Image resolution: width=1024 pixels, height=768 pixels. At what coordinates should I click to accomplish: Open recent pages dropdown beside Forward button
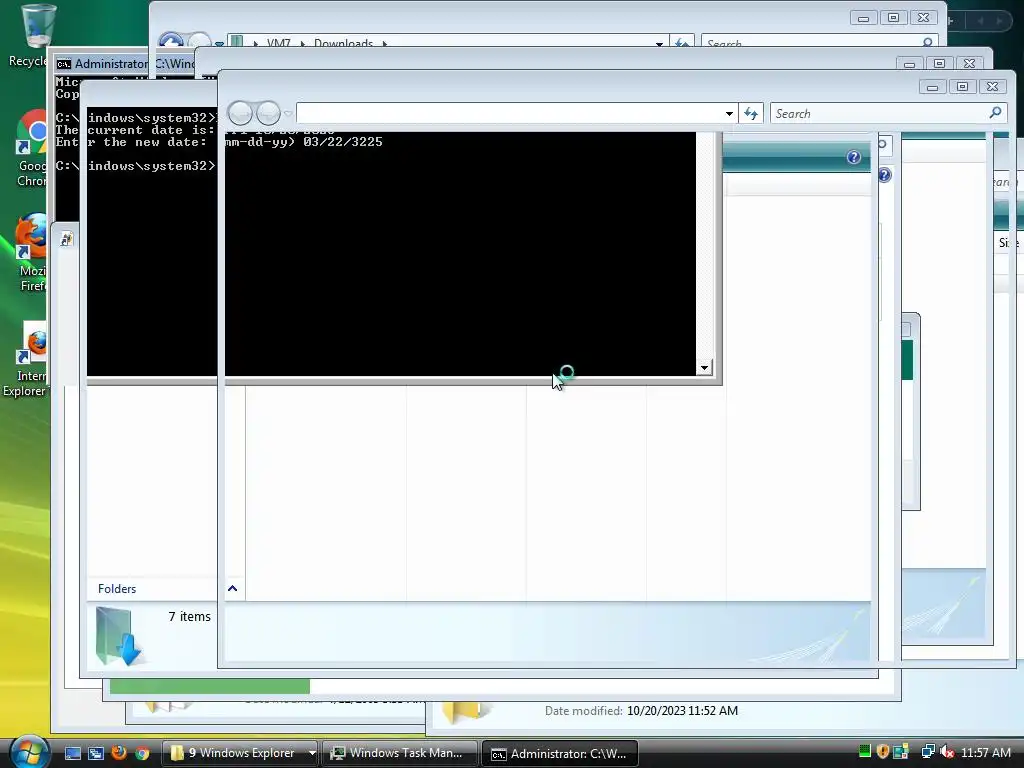pos(287,114)
